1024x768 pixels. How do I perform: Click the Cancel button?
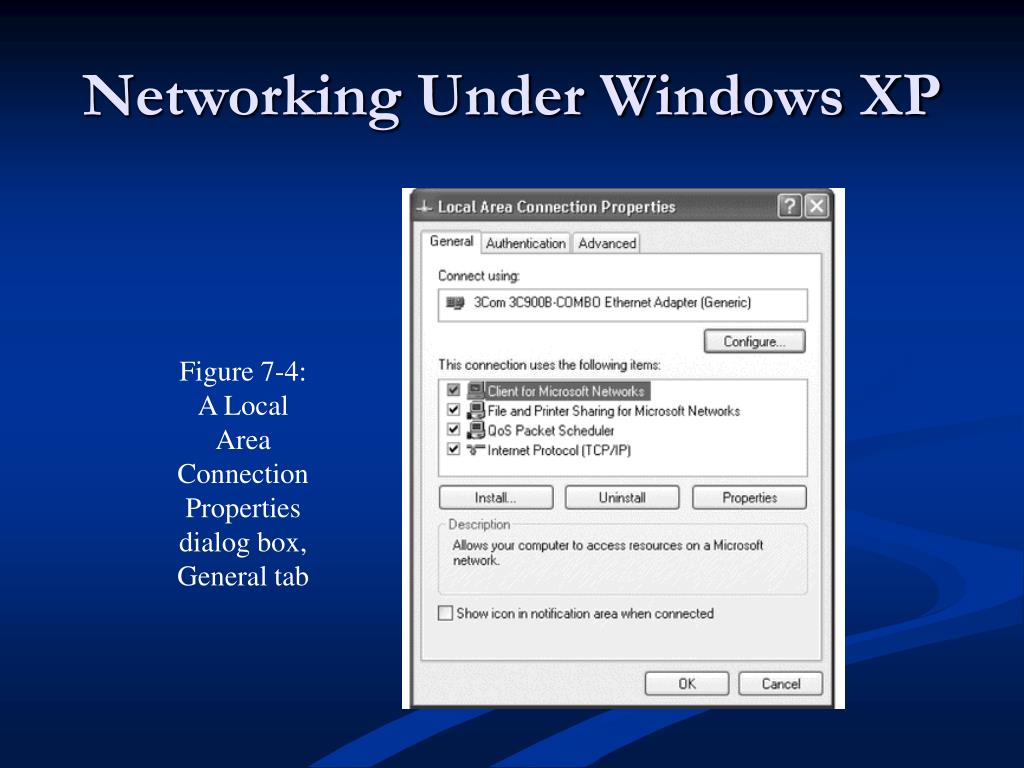(x=780, y=684)
